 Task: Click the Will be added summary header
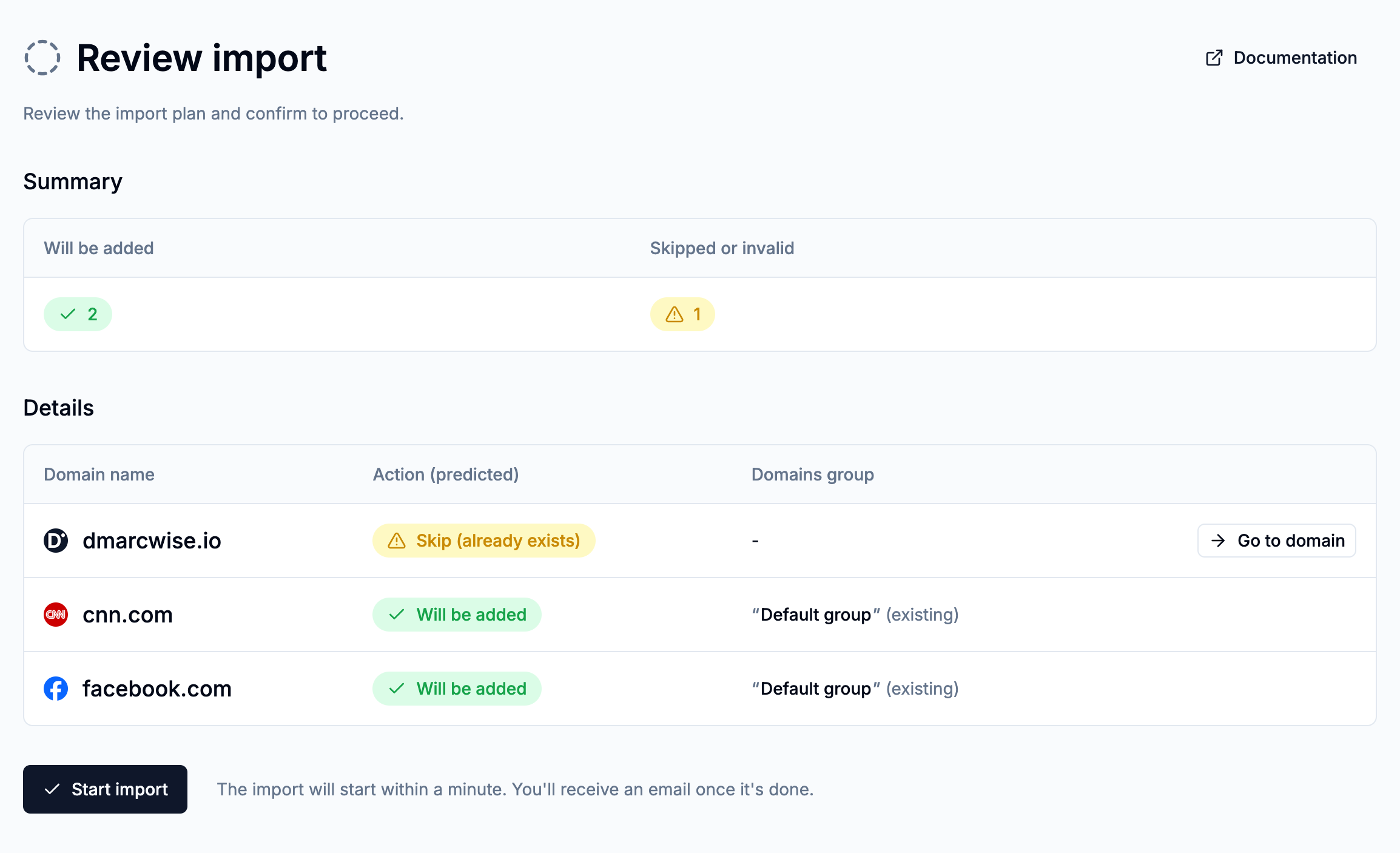tap(98, 248)
